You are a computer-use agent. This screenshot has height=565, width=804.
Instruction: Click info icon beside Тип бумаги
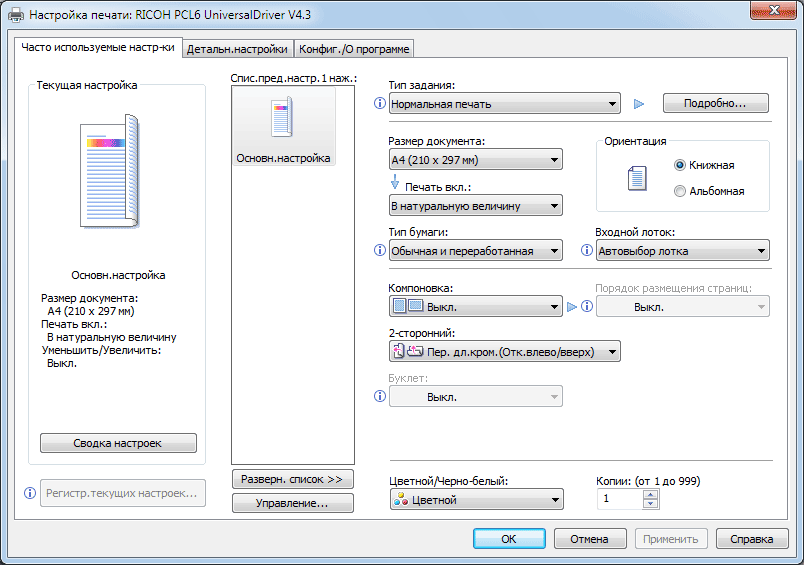point(379,250)
